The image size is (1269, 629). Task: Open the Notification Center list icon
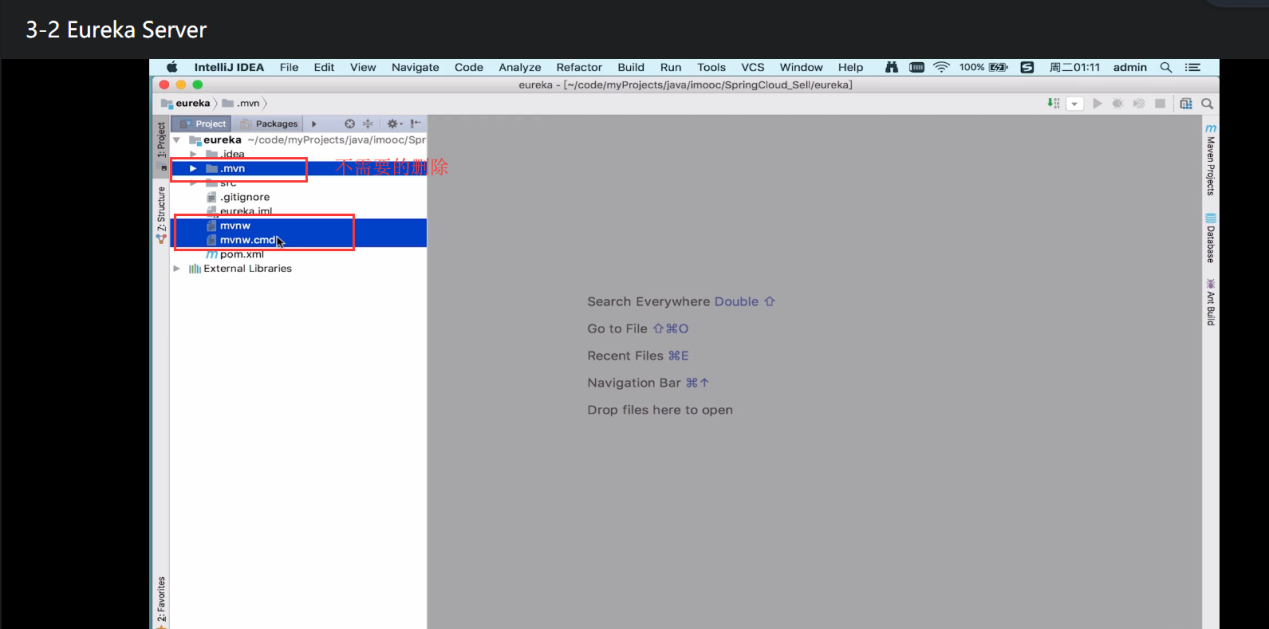point(1192,67)
